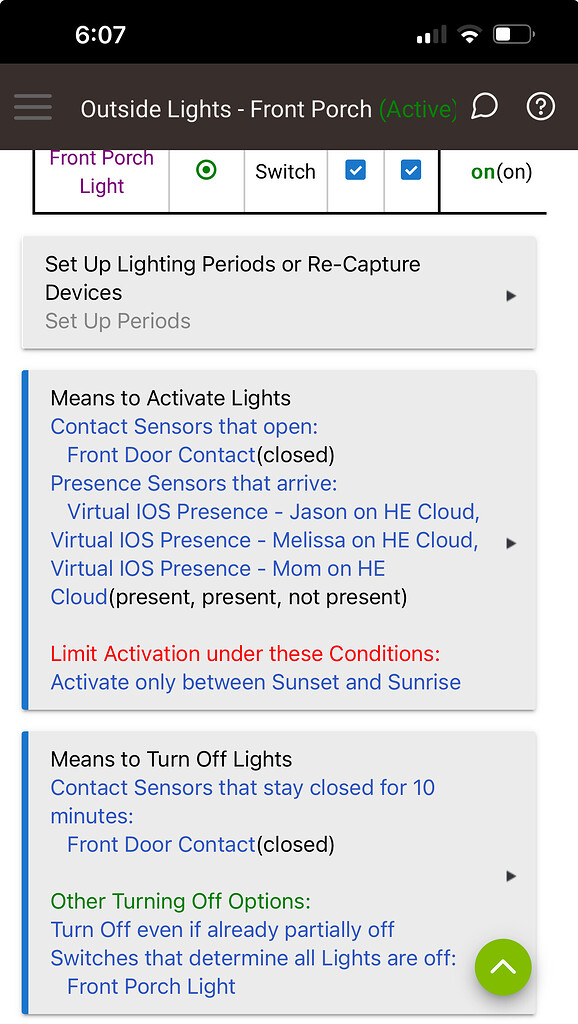Select Virtual IOS Presence - Jason on HE Cloud
Screen dimensions: 578x1024
tap(271, 511)
